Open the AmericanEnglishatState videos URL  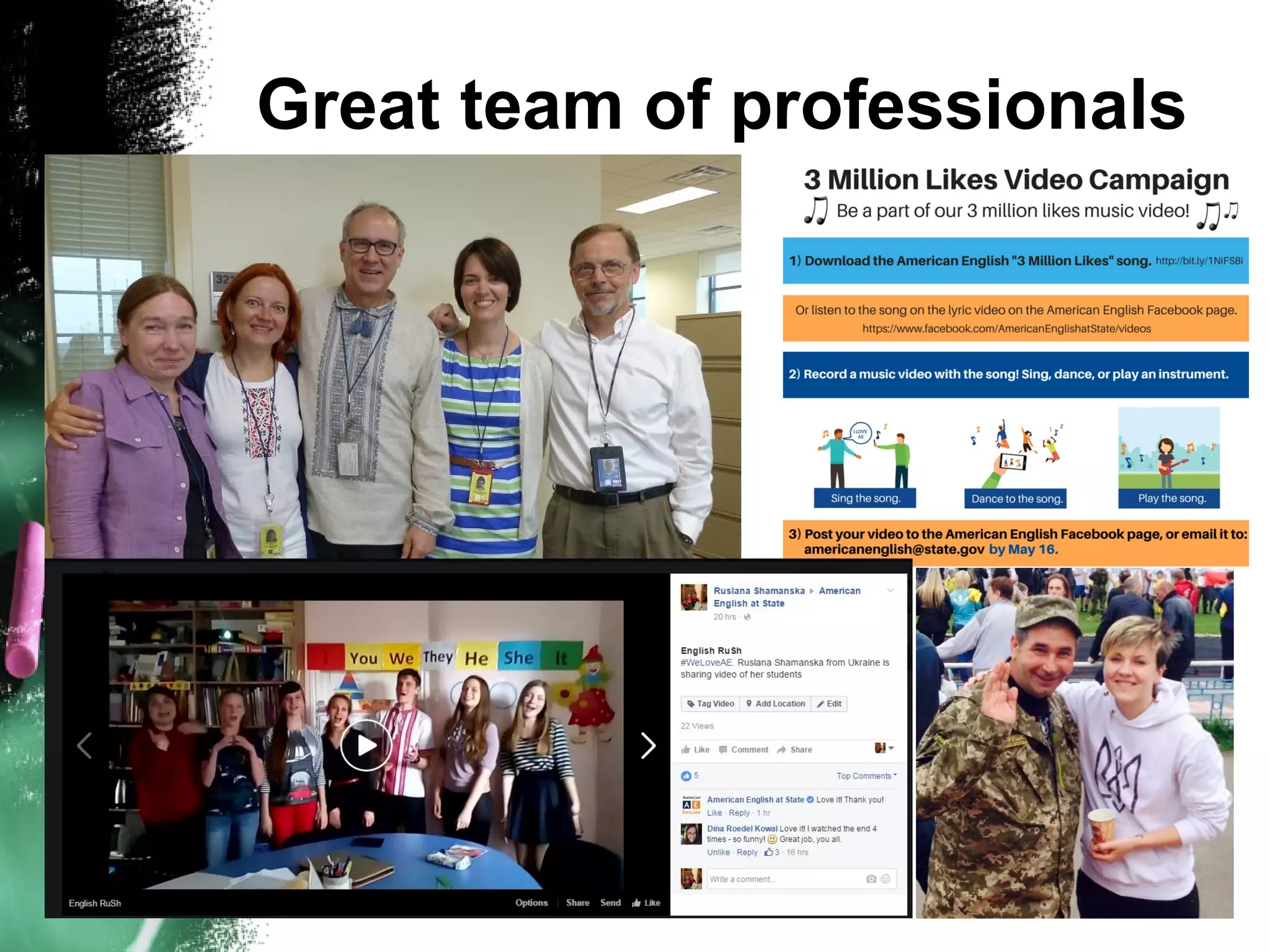(x=1006, y=328)
